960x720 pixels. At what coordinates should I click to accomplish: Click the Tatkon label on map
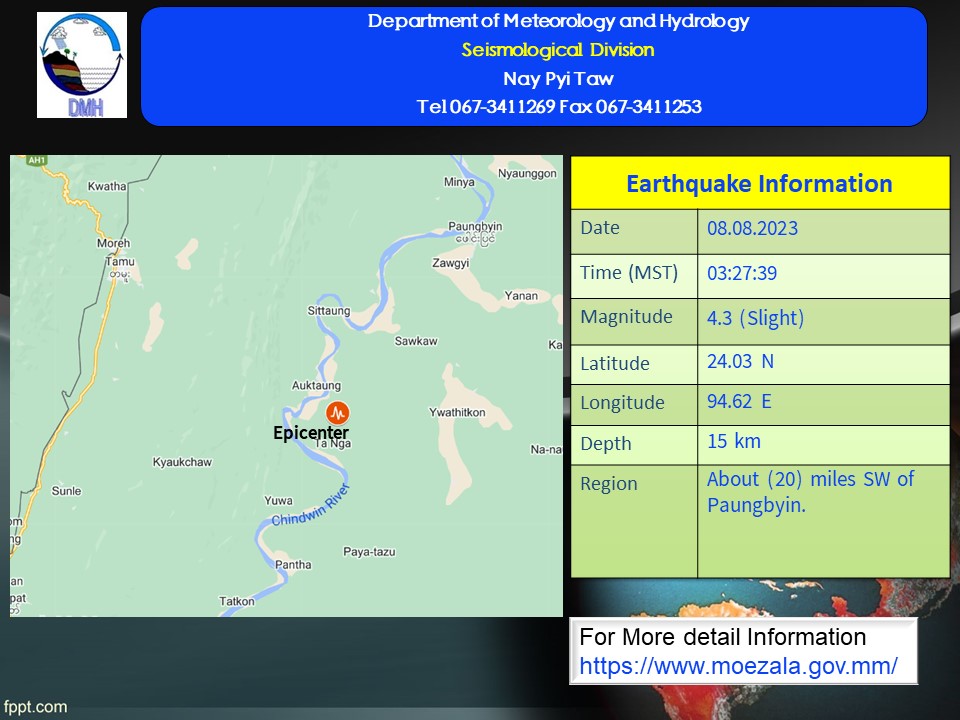click(x=237, y=601)
